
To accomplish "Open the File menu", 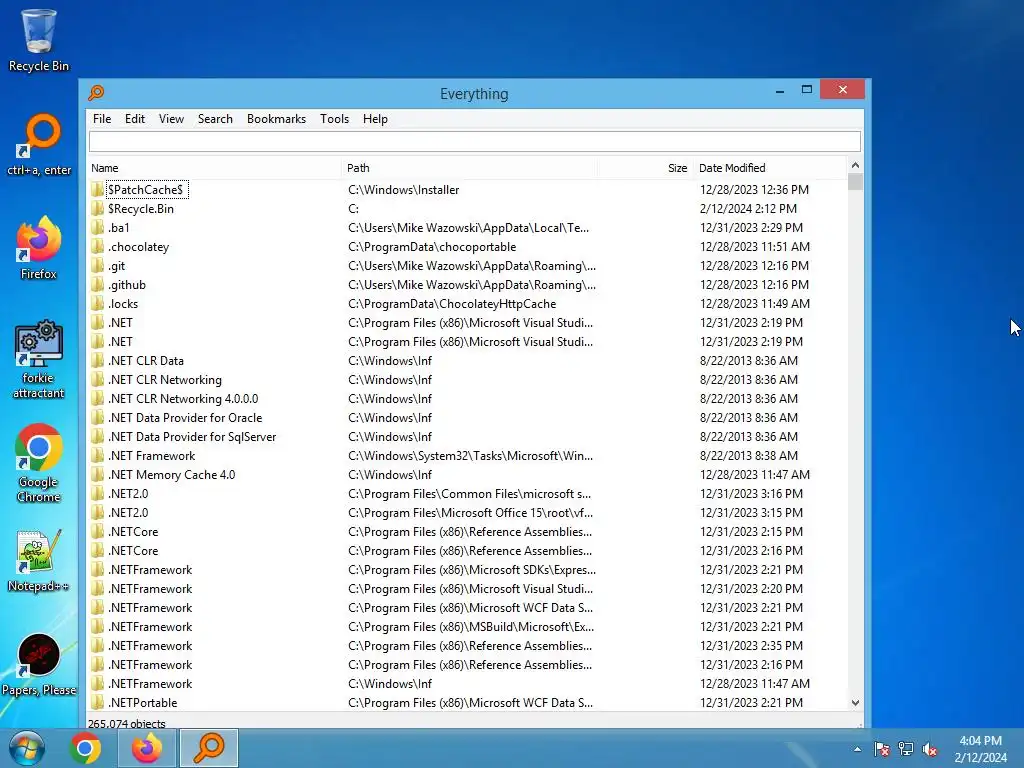I will click(102, 119).
